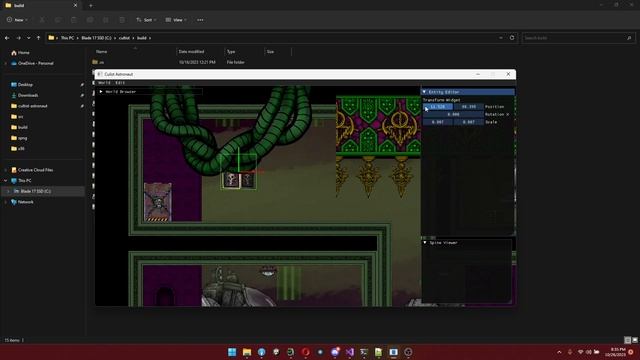Expand the Blade 17 SSD (C:) node
The image size is (640, 360).
[8, 191]
